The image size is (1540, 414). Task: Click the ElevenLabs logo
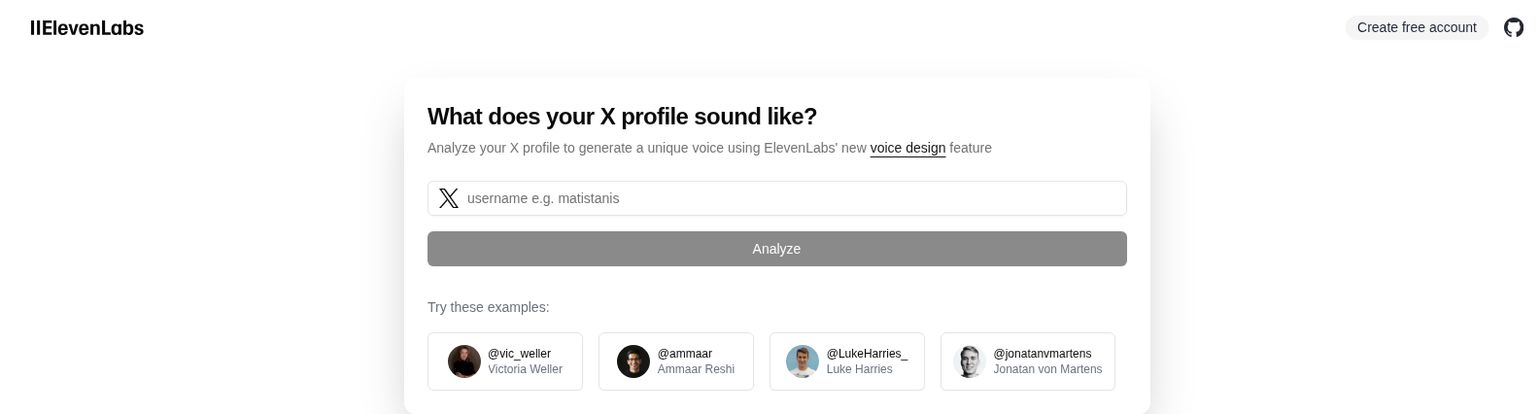pyautogui.click(x=87, y=28)
